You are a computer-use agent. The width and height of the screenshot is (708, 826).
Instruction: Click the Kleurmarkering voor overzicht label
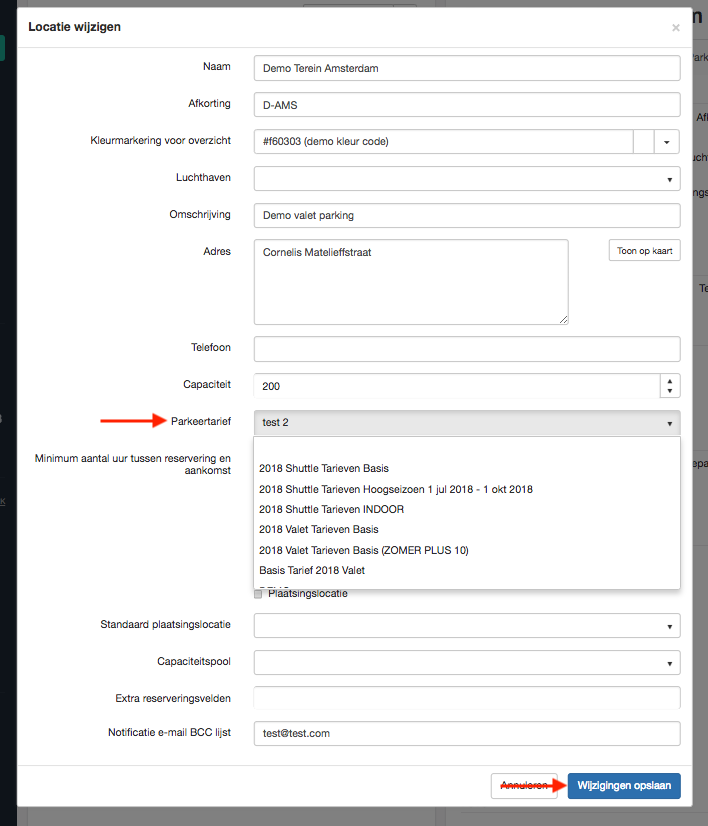pyautogui.click(x=160, y=140)
